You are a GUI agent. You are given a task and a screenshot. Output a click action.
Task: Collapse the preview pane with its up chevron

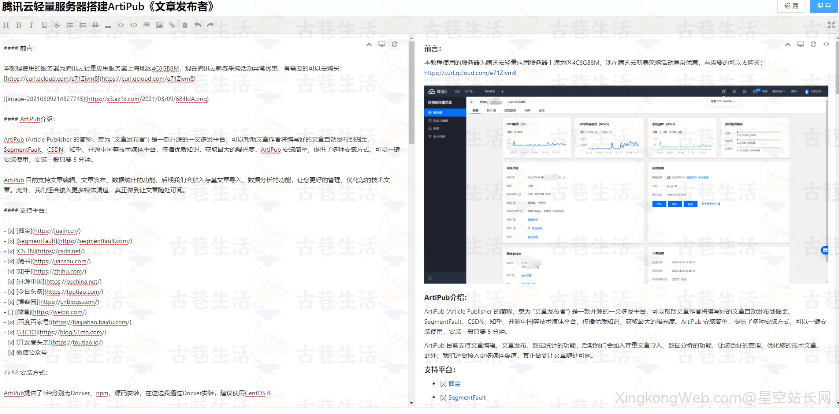788,44
